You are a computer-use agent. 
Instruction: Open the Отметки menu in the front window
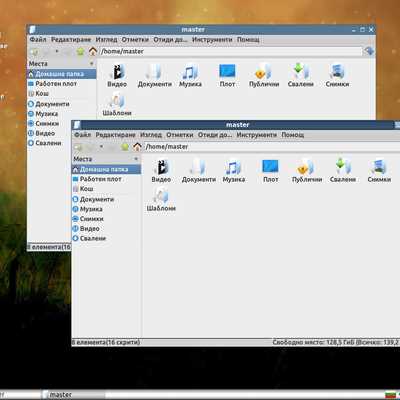(x=180, y=135)
